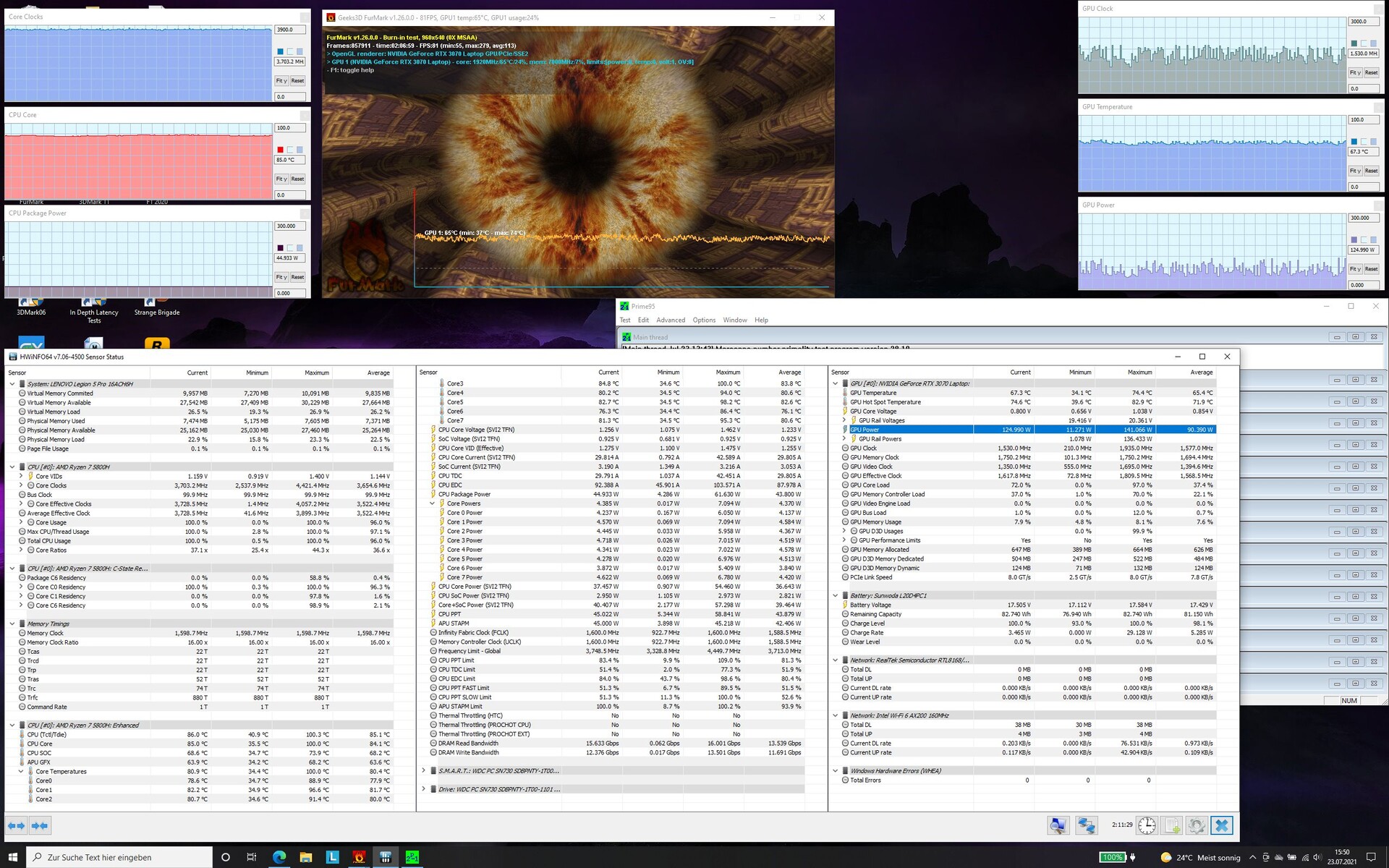Open FurMark from the taskbar
The height and width of the screenshot is (868, 1389).
tap(359, 857)
